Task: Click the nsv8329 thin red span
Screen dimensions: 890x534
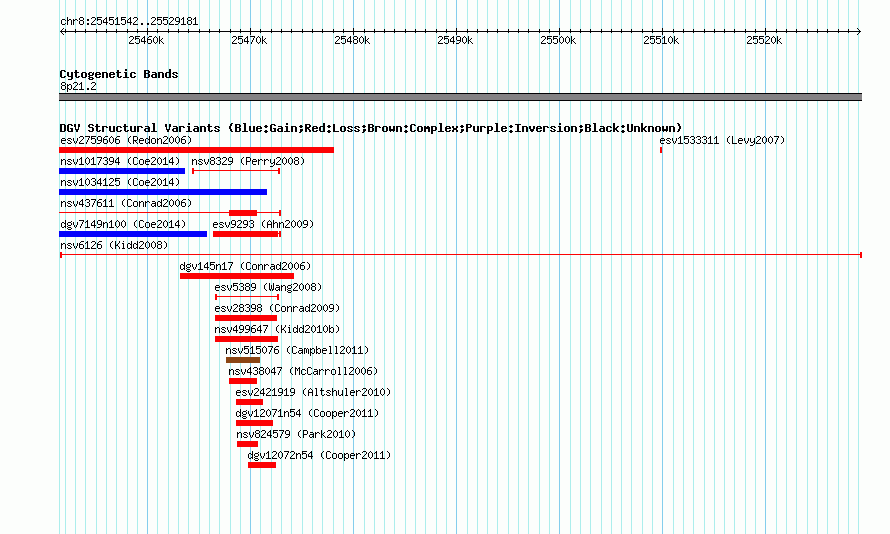Action: (x=236, y=171)
